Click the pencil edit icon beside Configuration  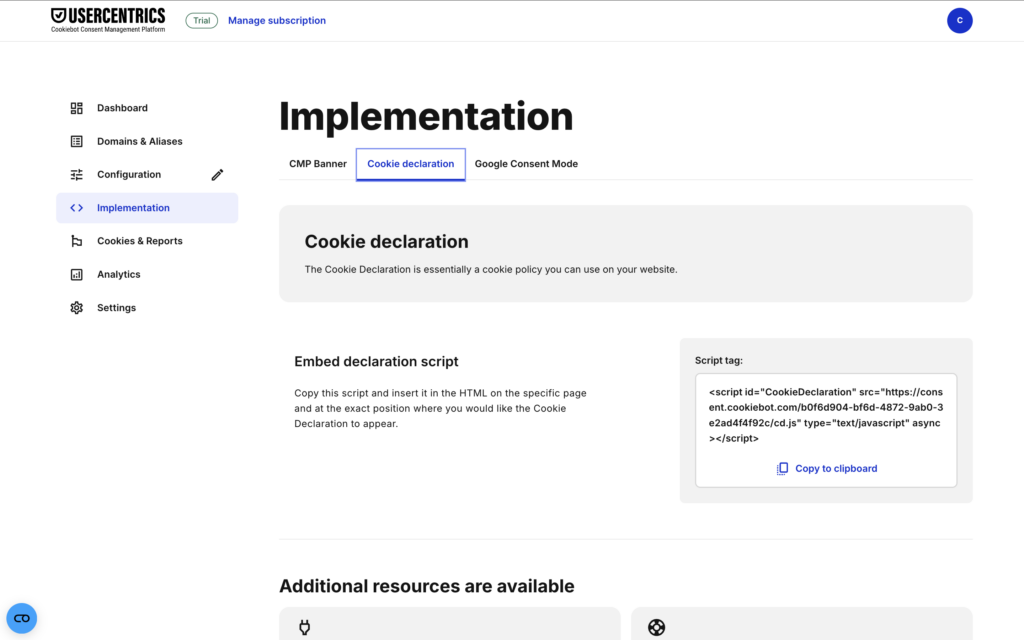tap(217, 174)
